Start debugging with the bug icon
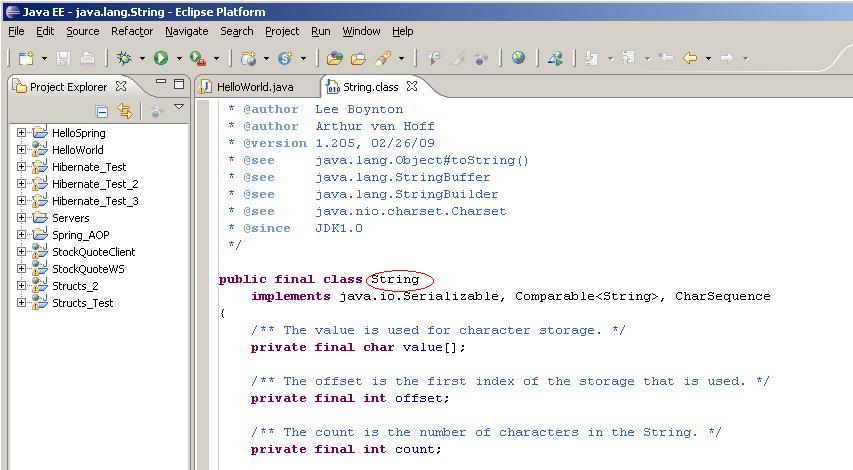The width and height of the screenshot is (853, 470). coord(124,58)
